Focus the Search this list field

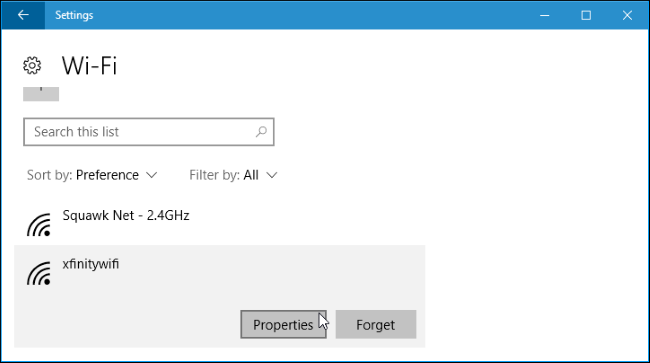pyautogui.click(x=149, y=132)
